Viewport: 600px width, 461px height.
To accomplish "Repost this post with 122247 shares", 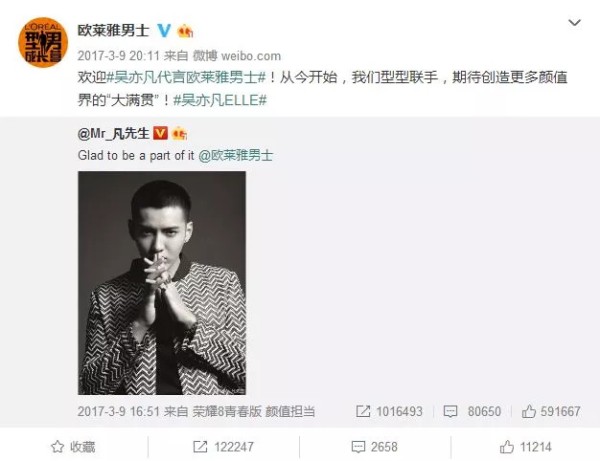I will 223,447.
